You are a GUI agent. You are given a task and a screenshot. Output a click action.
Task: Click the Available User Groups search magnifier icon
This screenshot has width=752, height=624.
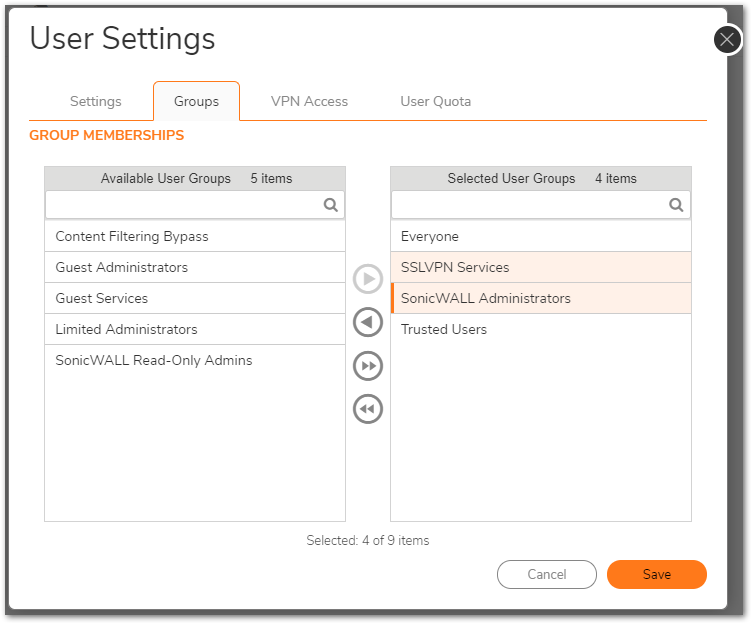click(x=331, y=205)
